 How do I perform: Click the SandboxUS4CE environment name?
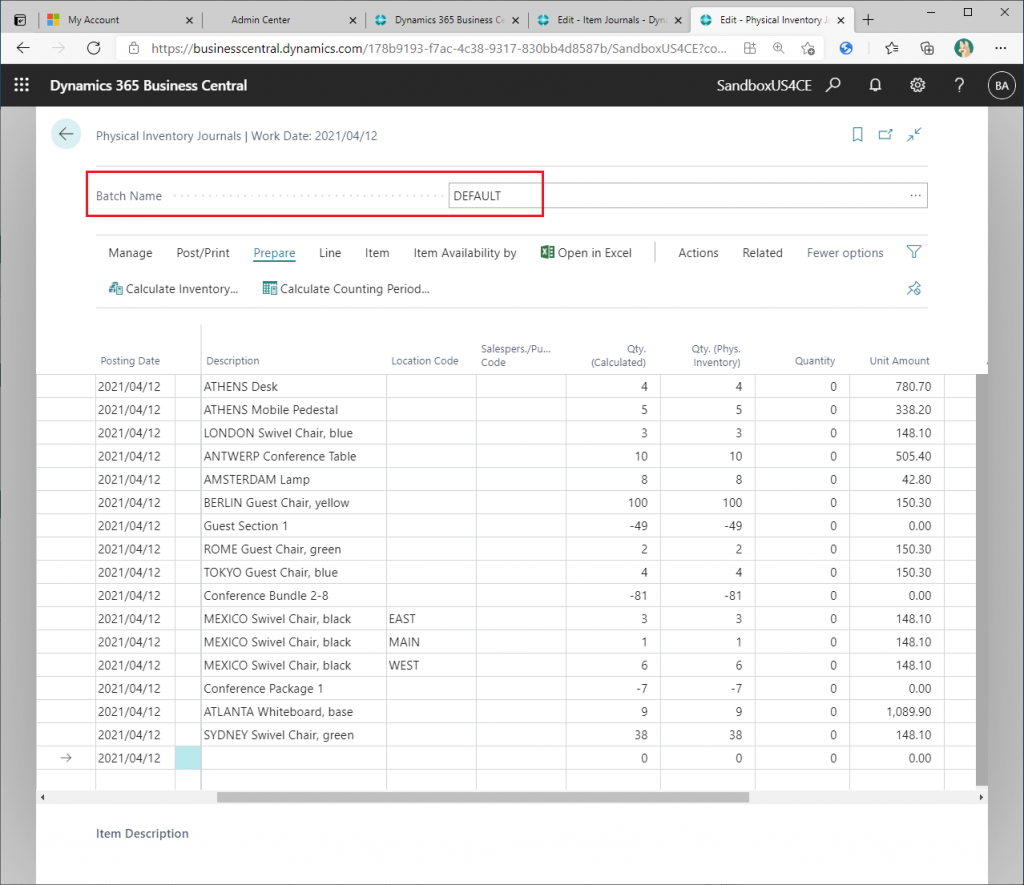(764, 86)
